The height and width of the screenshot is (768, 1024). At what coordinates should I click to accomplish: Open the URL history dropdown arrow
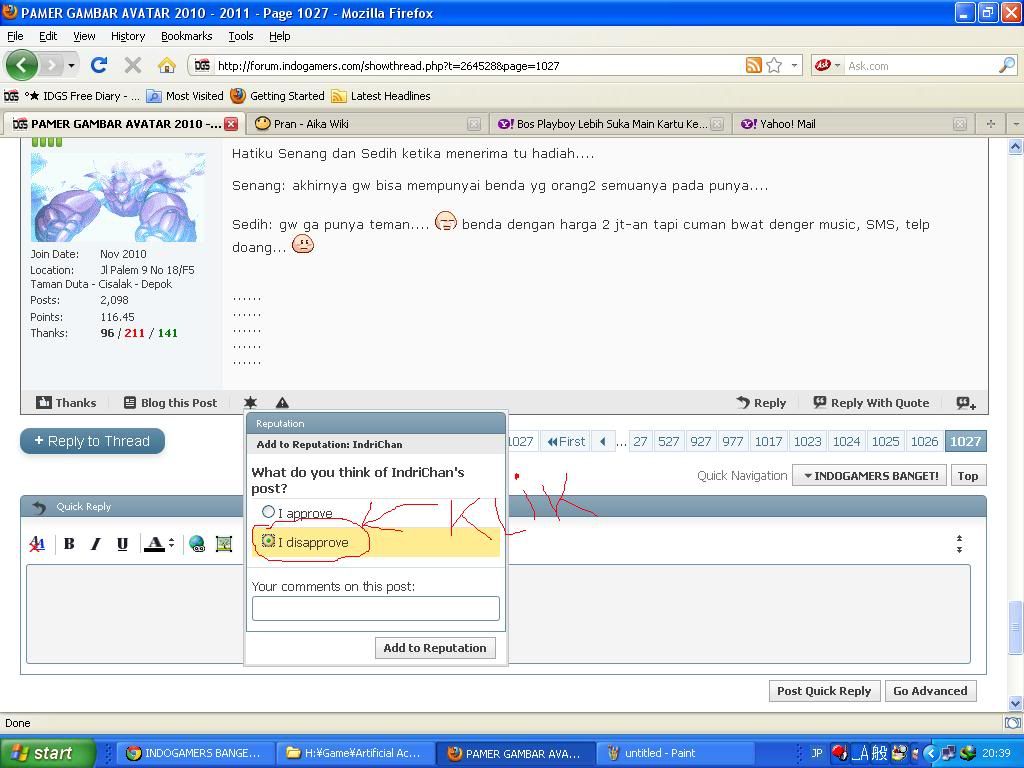(795, 65)
